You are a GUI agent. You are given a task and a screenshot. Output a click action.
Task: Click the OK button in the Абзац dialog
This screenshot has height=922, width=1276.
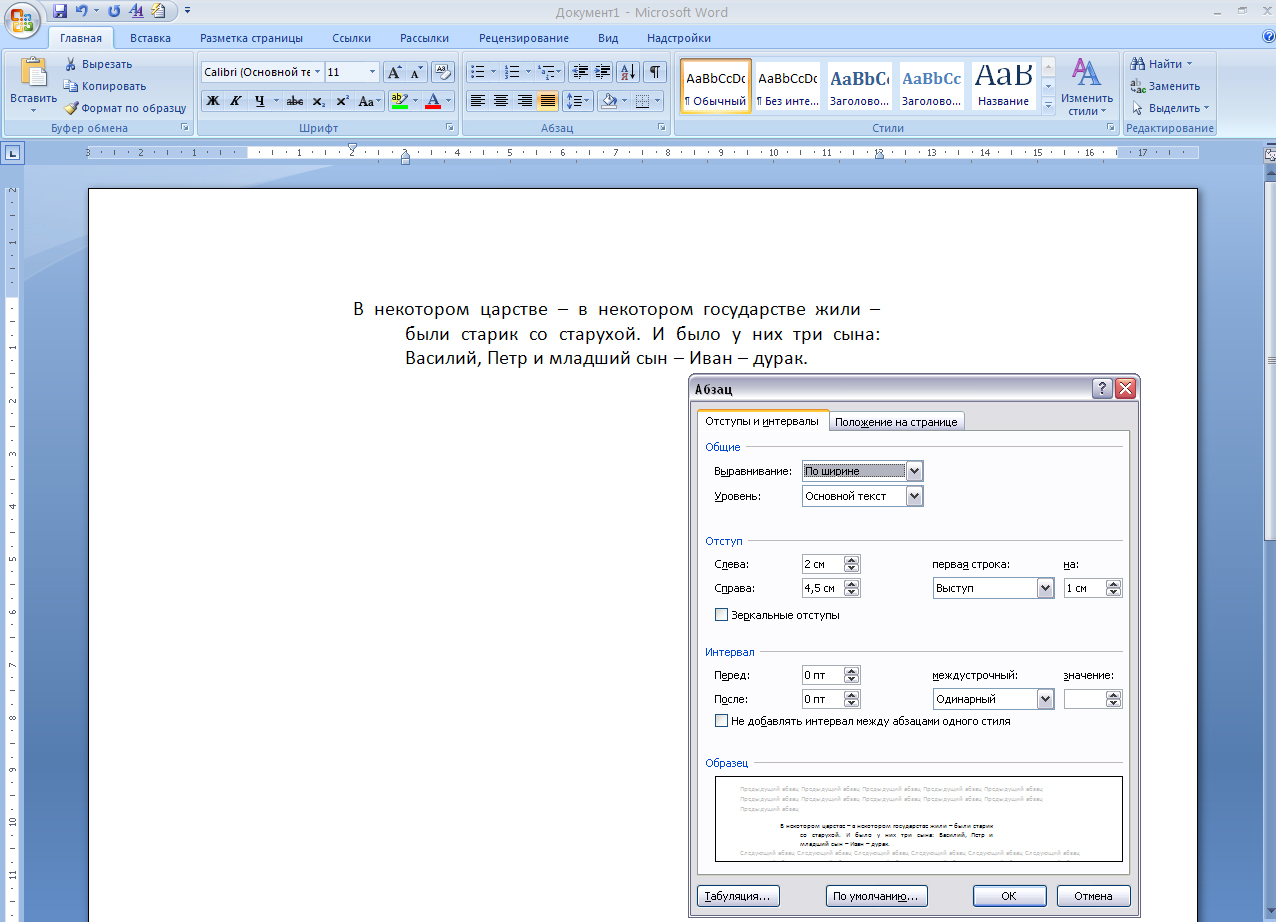point(1009,896)
